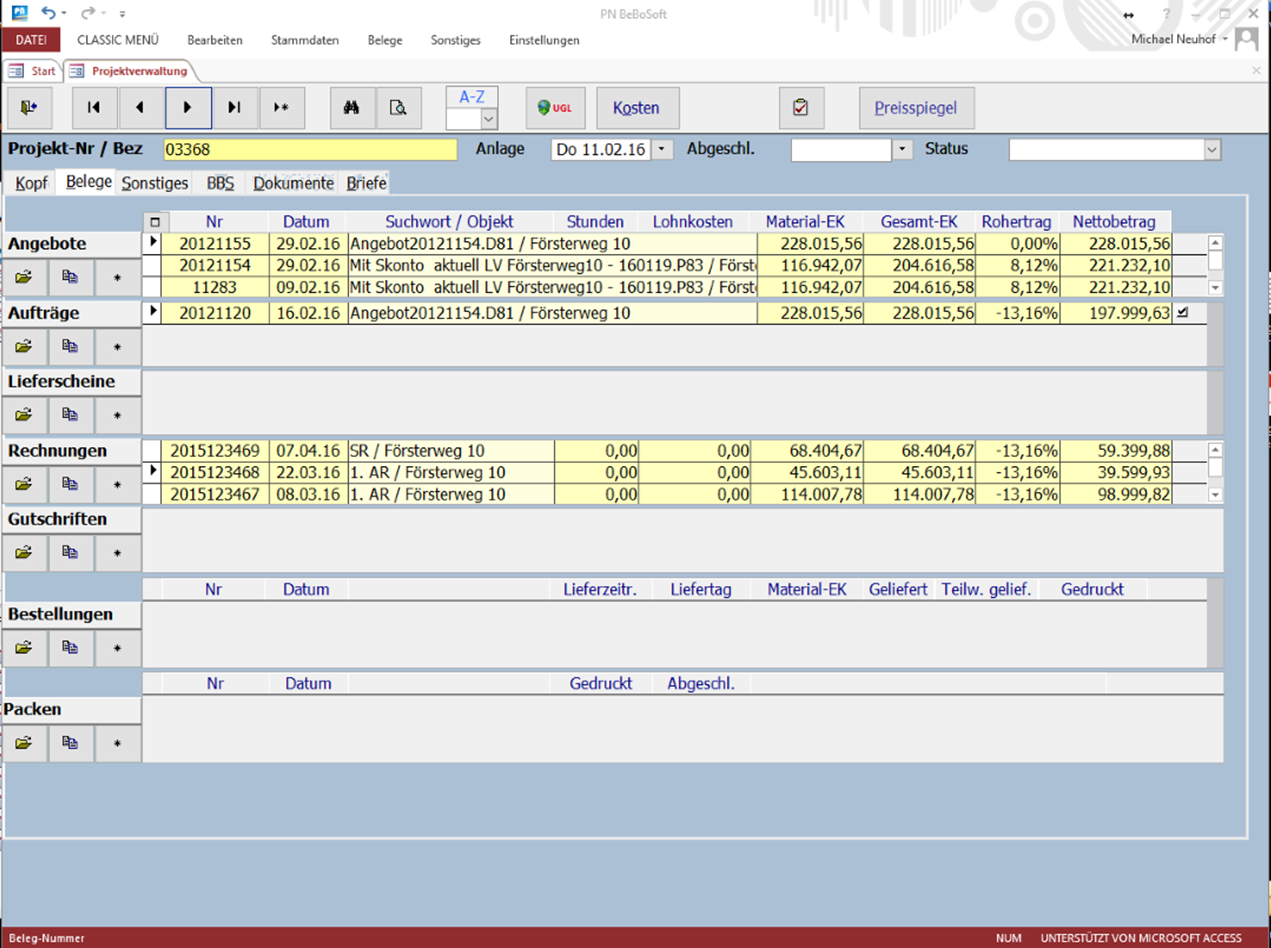The width and height of the screenshot is (1271, 948).
Task: Click the page preview magnifier icon
Action: click(398, 108)
